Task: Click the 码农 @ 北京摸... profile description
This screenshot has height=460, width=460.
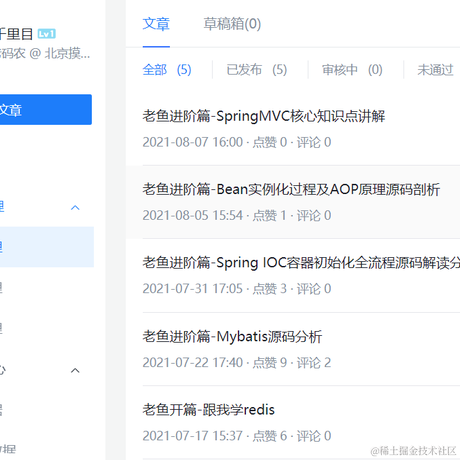Action: coord(45,53)
